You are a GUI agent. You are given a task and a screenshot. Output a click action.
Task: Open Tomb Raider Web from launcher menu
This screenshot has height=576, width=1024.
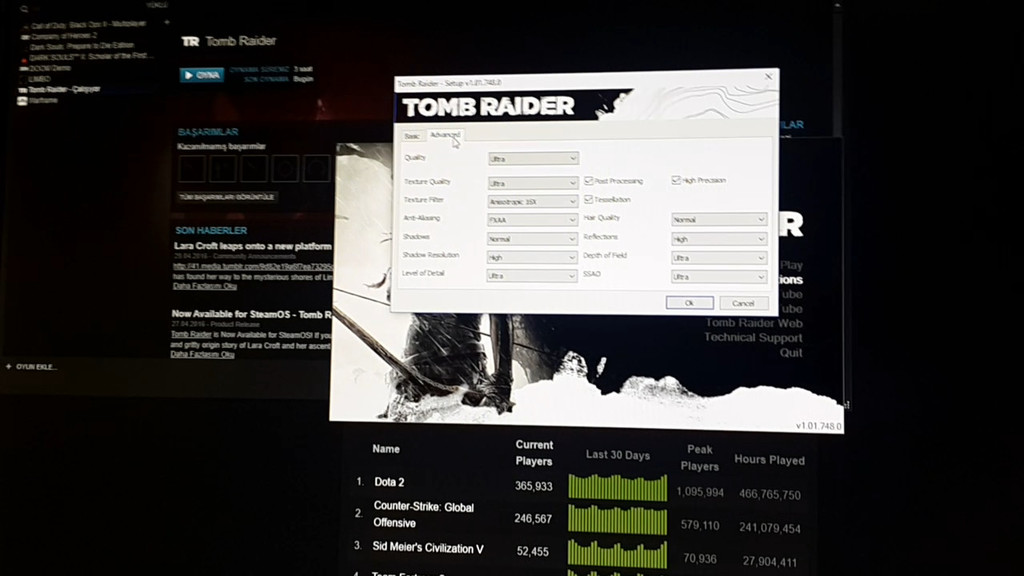[x=754, y=323]
